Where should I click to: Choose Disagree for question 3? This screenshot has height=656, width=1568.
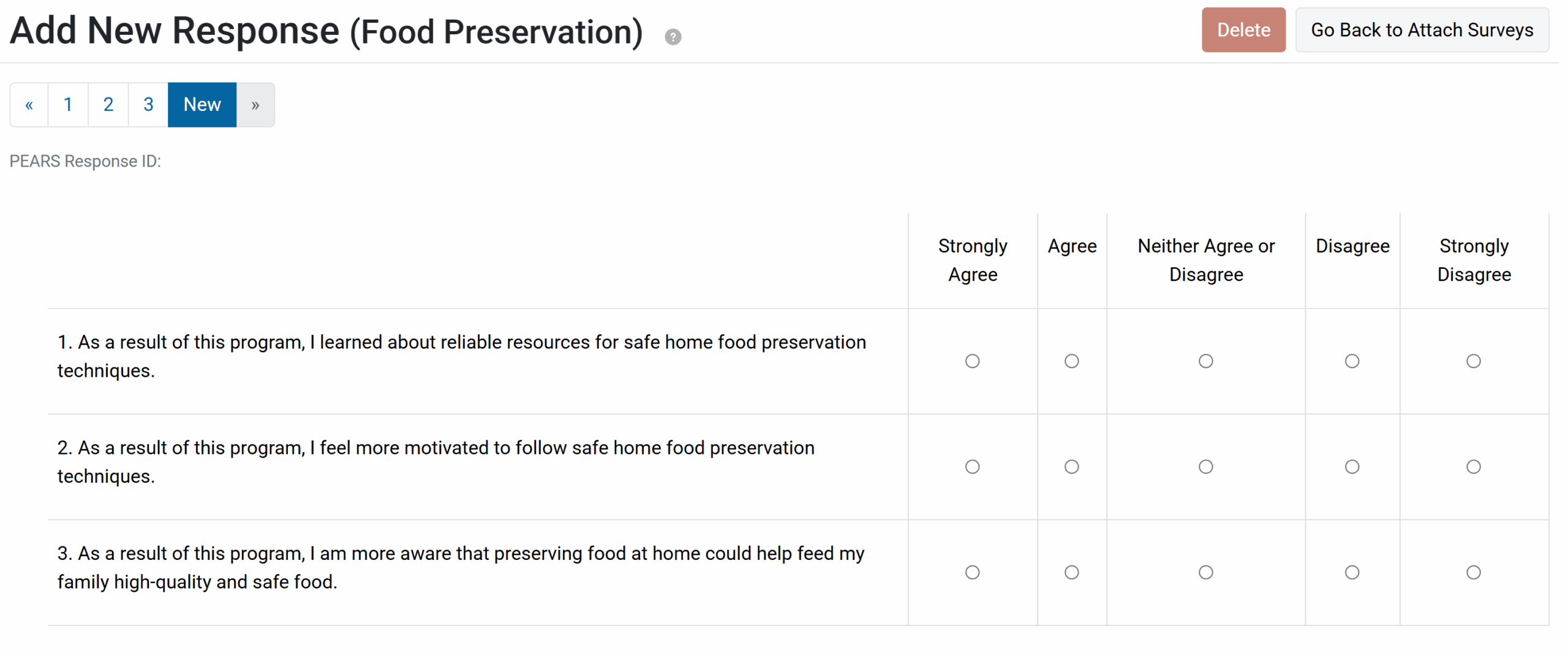coord(1352,572)
